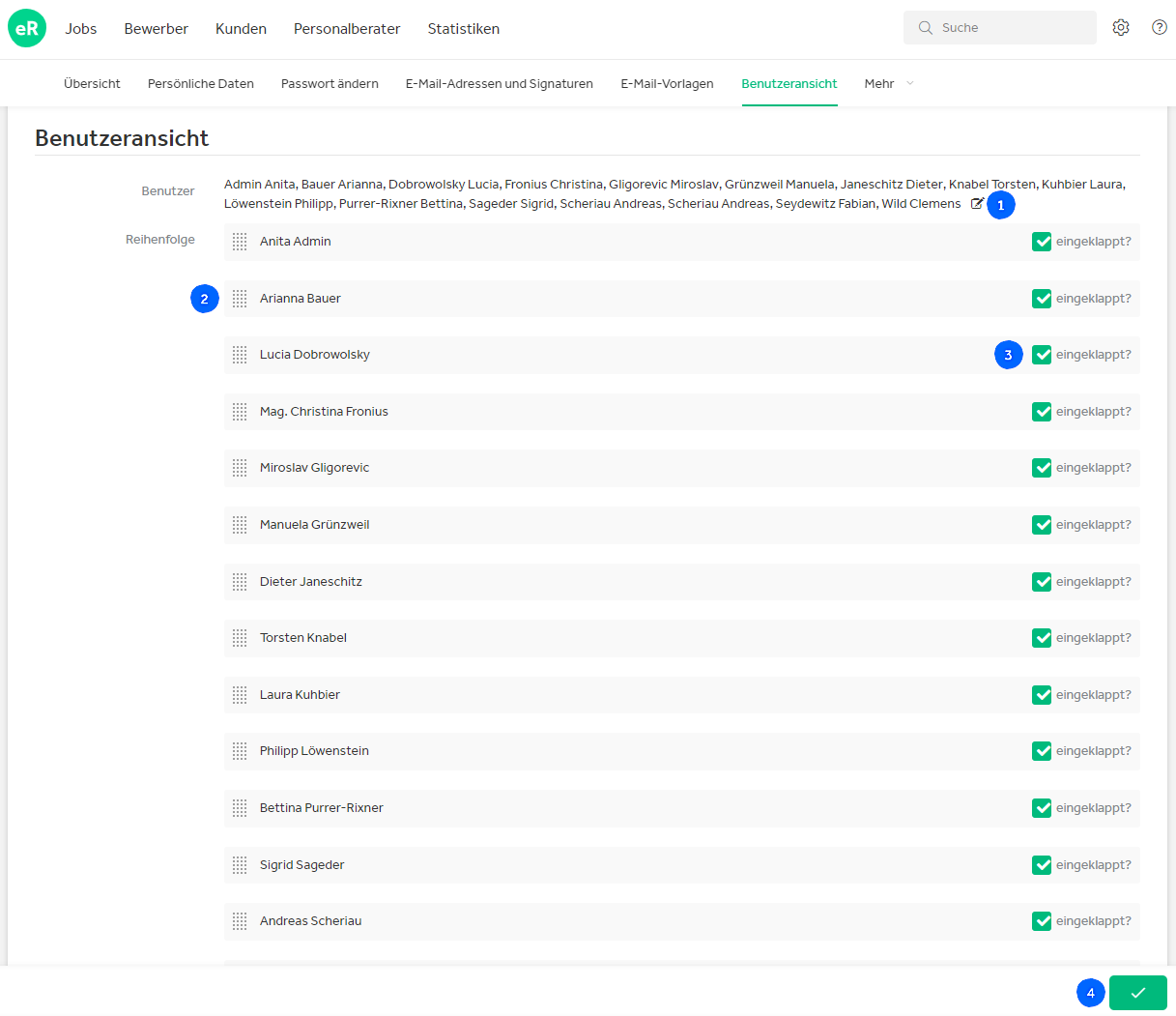Click the edit users pencil icon
Image resolution: width=1176 pixels, height=1016 pixels.
pyautogui.click(x=977, y=204)
